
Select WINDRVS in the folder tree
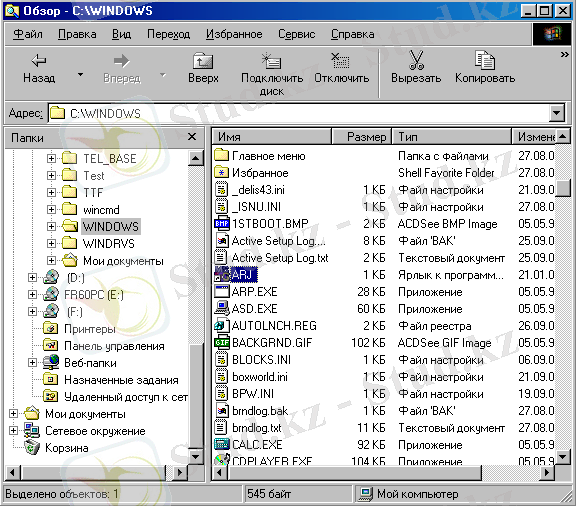click(109, 243)
